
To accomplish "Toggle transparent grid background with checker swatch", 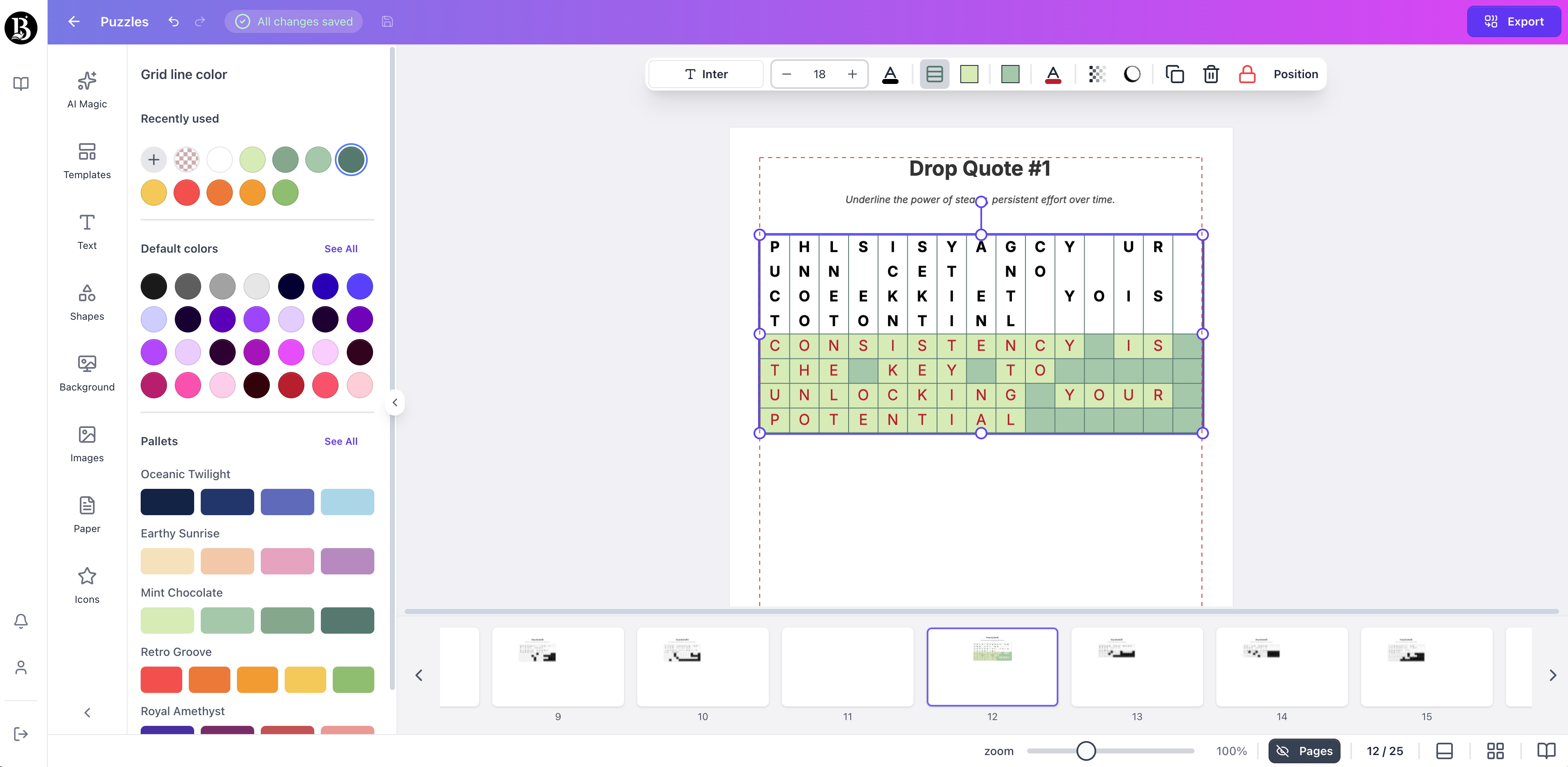I will [1097, 74].
